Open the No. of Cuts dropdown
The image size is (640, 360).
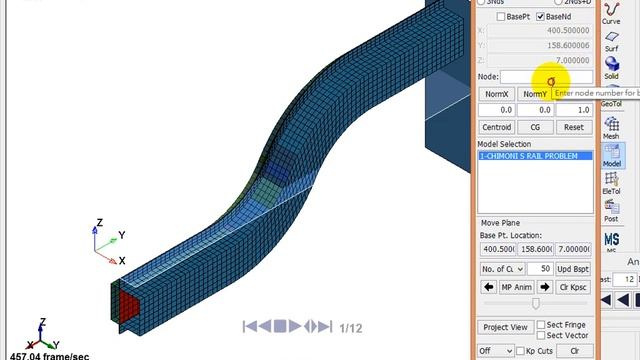(502, 269)
